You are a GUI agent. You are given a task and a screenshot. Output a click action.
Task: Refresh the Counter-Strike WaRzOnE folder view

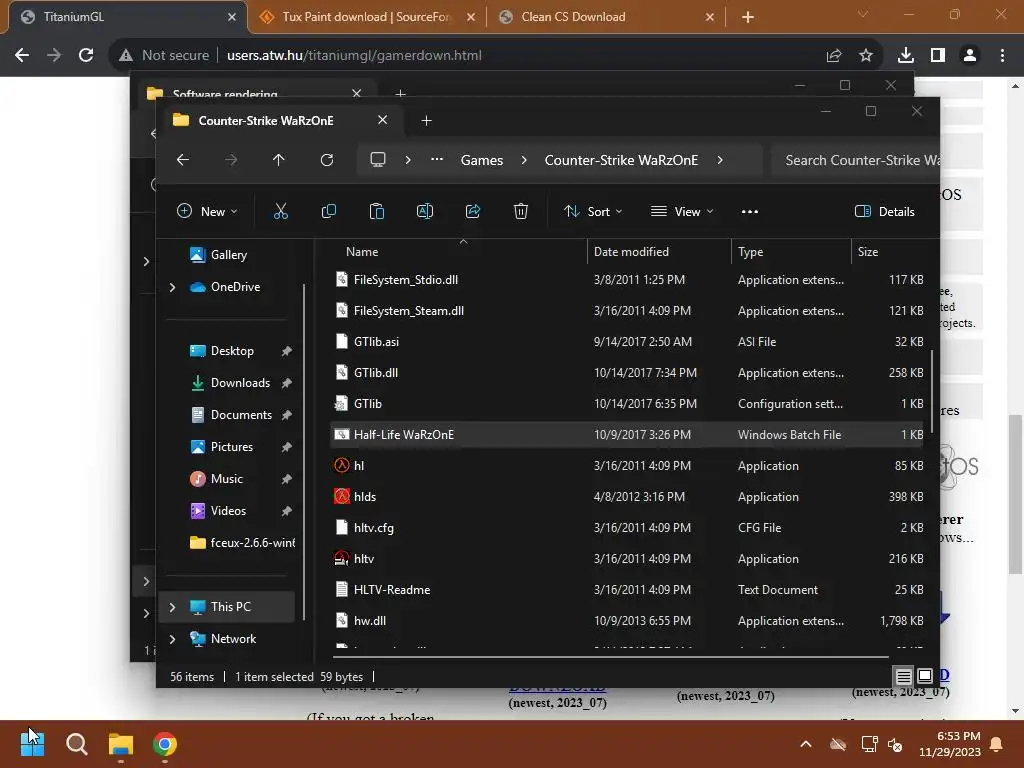[x=327, y=160]
